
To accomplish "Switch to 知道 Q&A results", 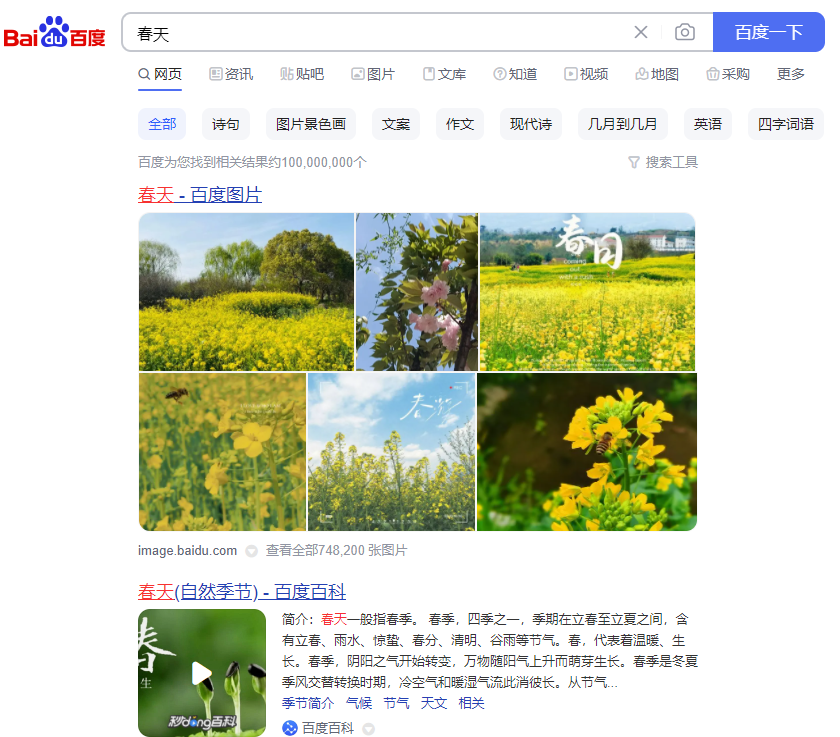I will point(515,73).
